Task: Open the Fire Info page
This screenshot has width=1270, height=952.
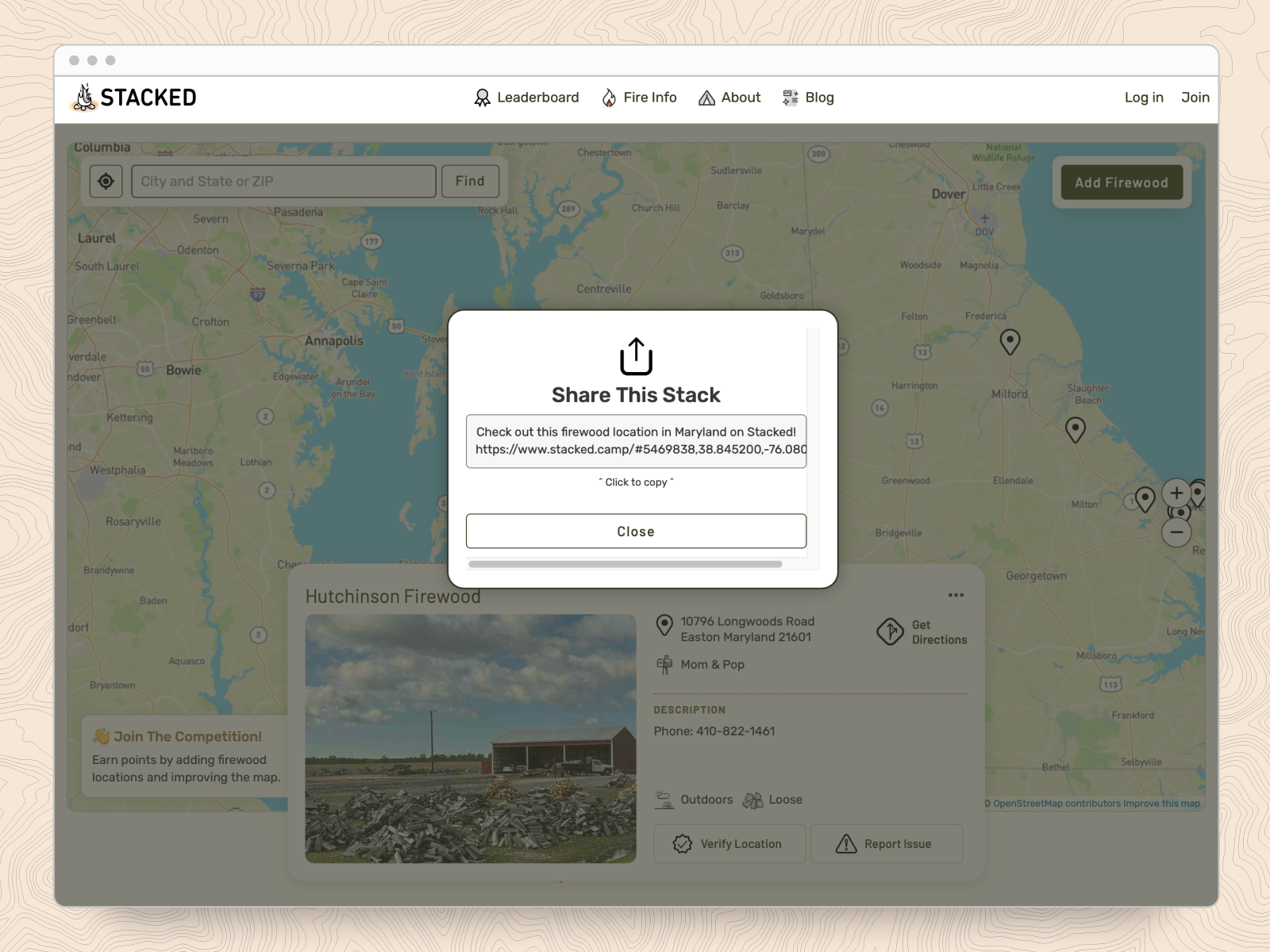Action: (639, 98)
